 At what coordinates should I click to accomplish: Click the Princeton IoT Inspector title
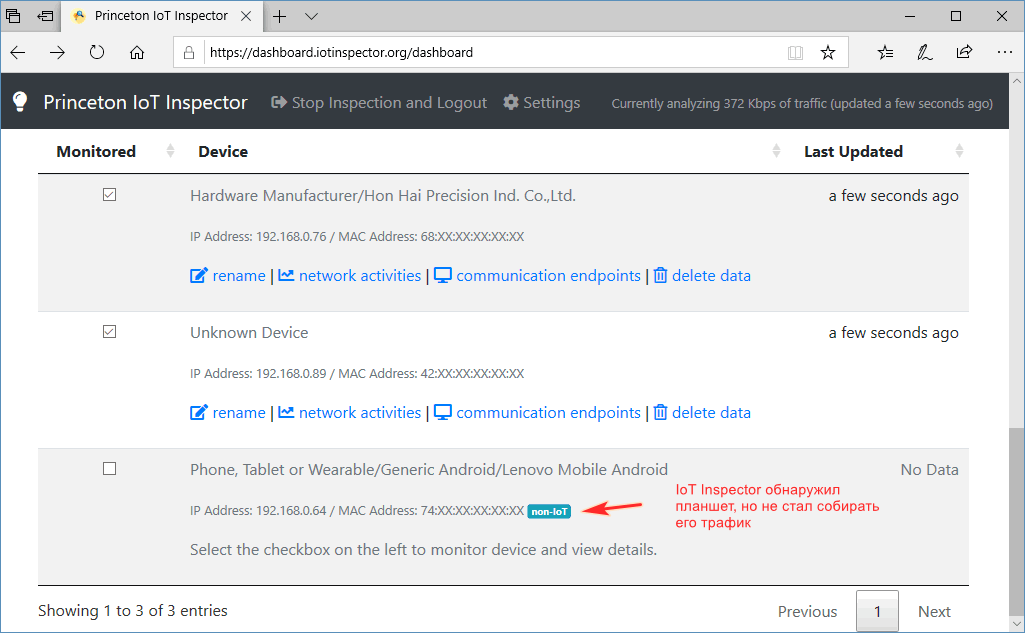click(x=145, y=103)
